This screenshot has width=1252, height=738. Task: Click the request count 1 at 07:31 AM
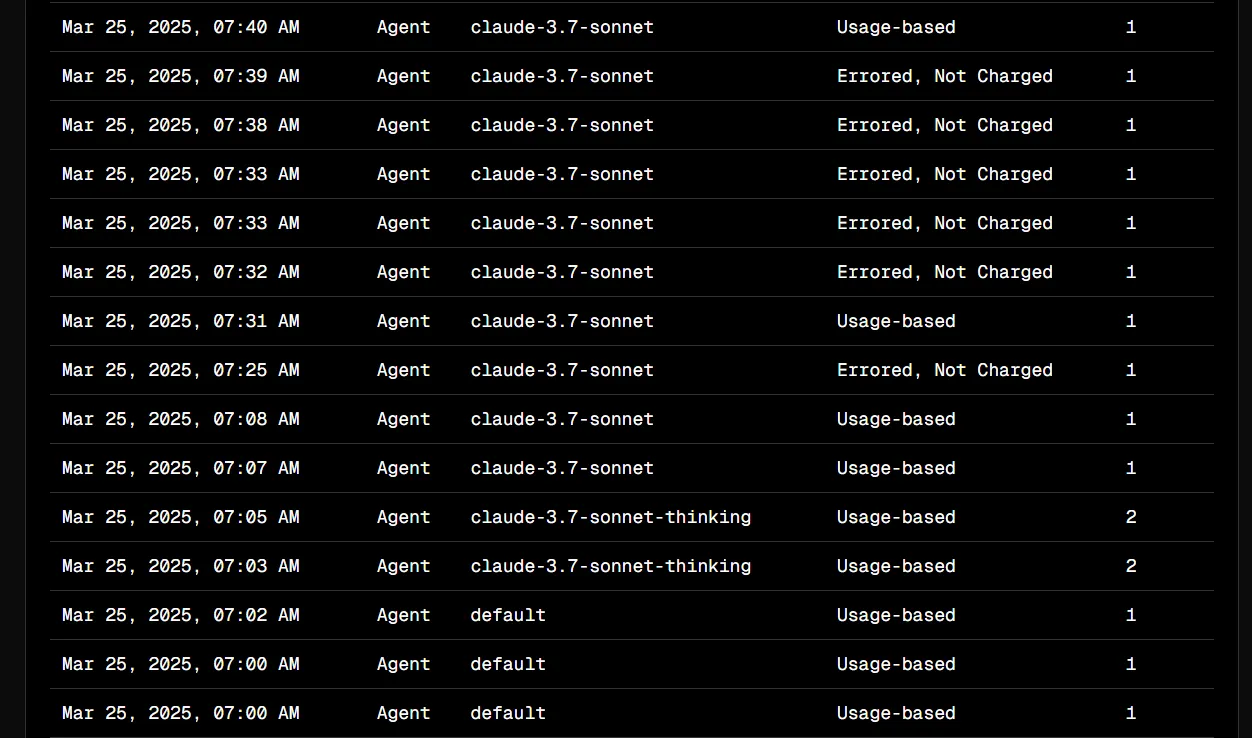pos(1131,321)
